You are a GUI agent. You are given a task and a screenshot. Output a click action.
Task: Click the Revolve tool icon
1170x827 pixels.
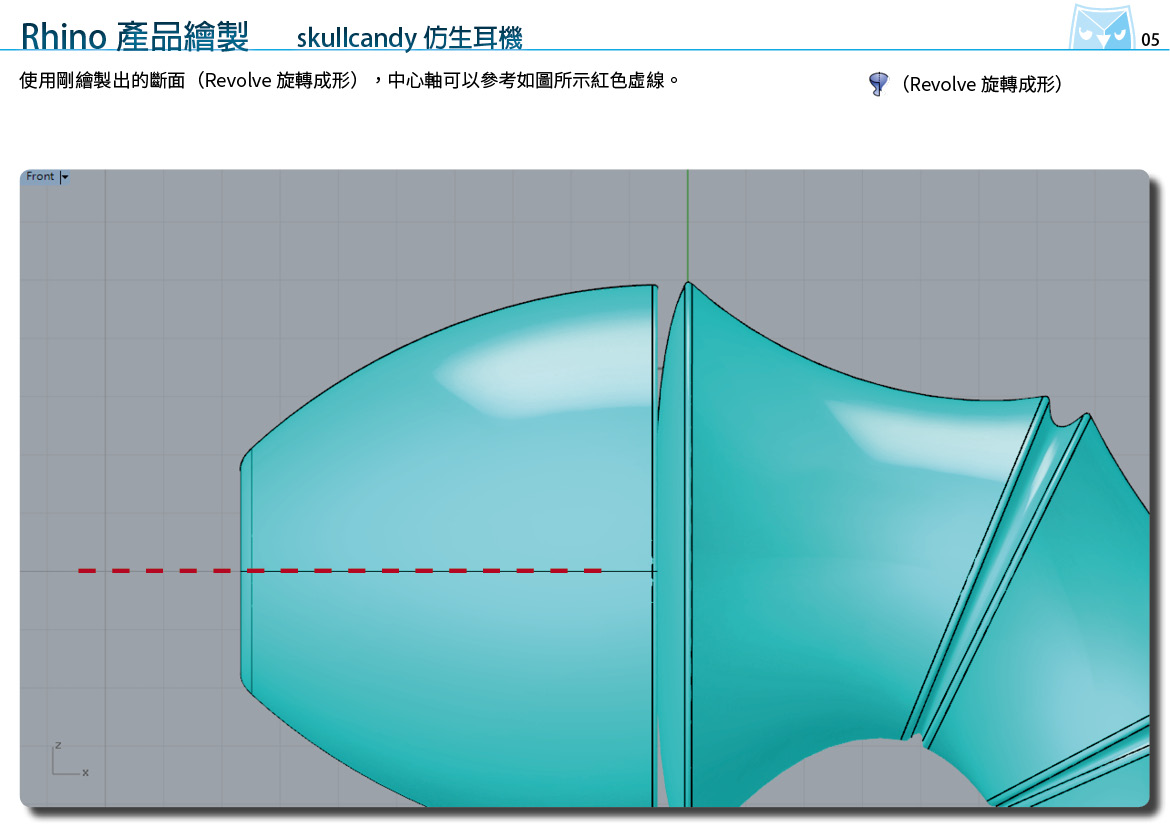(878, 84)
